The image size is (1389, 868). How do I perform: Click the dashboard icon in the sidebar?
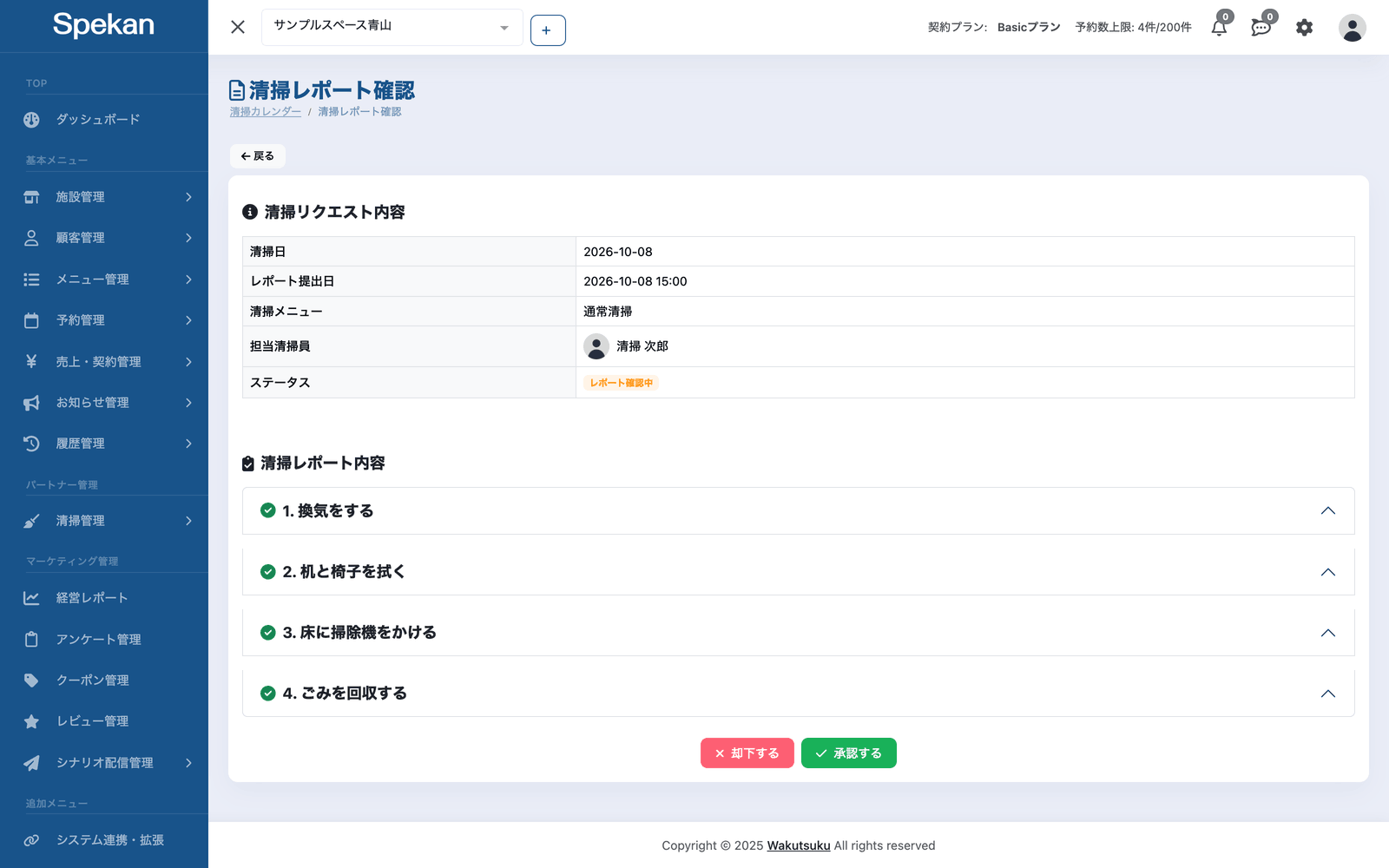tap(31, 120)
